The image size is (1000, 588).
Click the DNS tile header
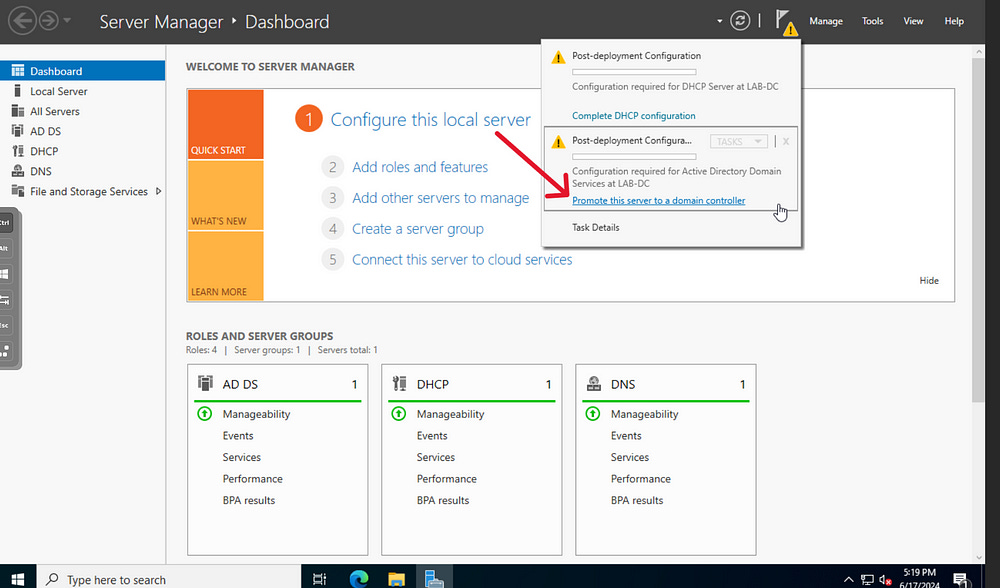(x=665, y=384)
